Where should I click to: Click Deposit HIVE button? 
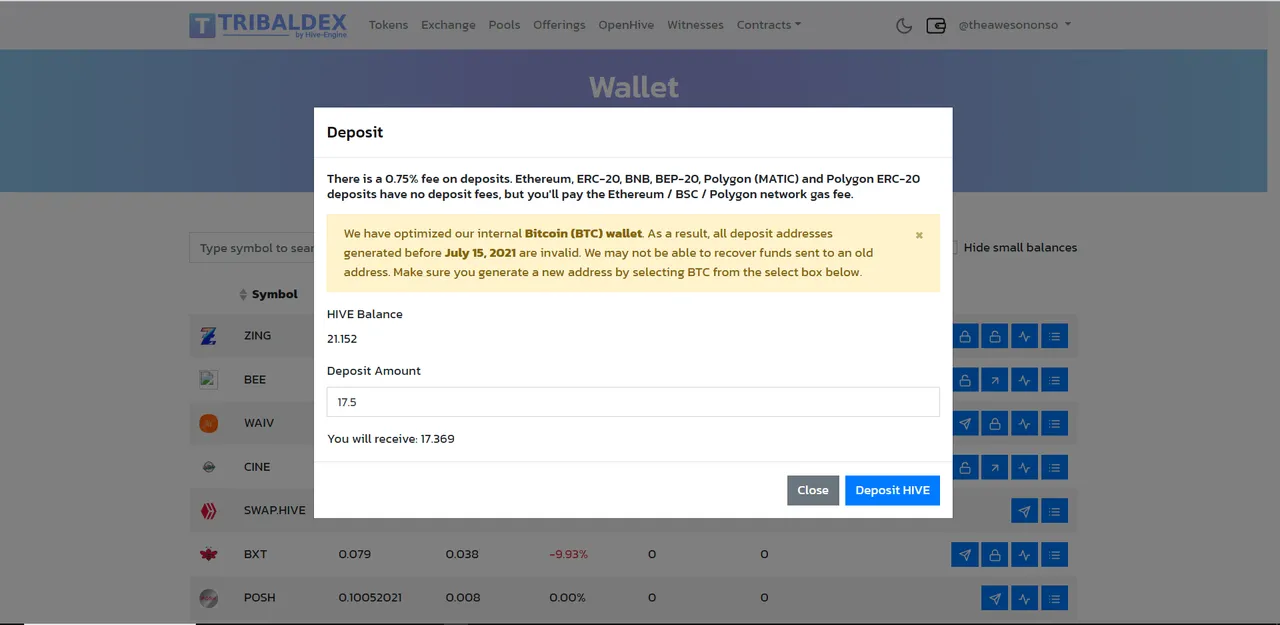coord(892,490)
